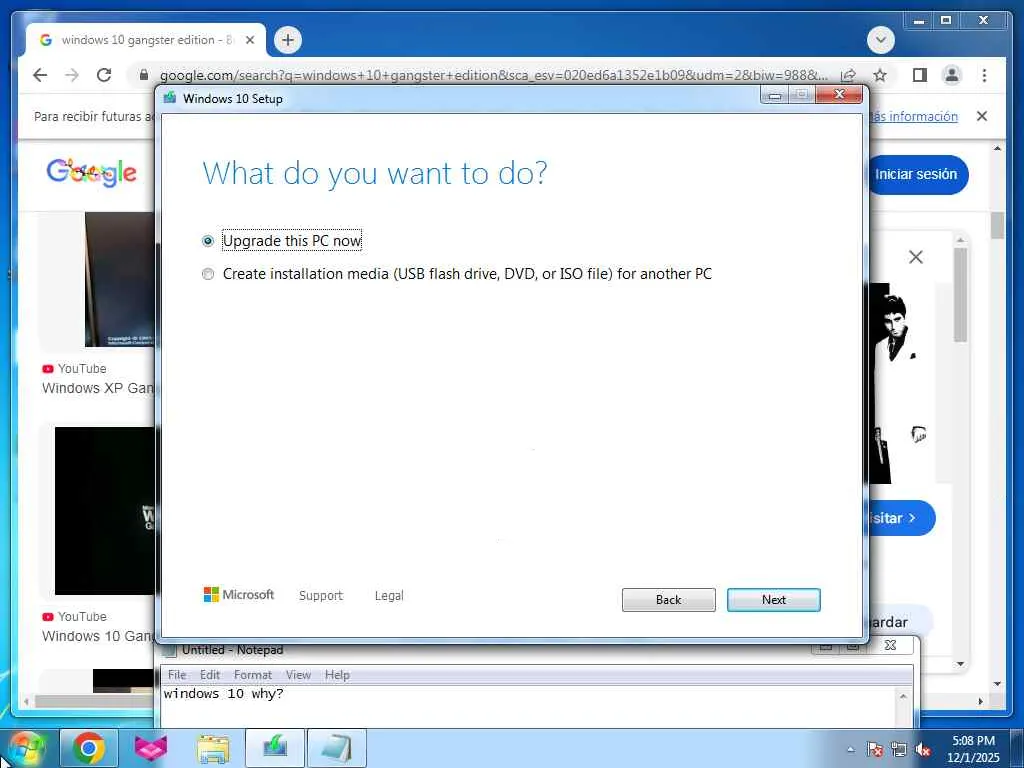Click the Windows 10 Gan result title

pos(98,636)
